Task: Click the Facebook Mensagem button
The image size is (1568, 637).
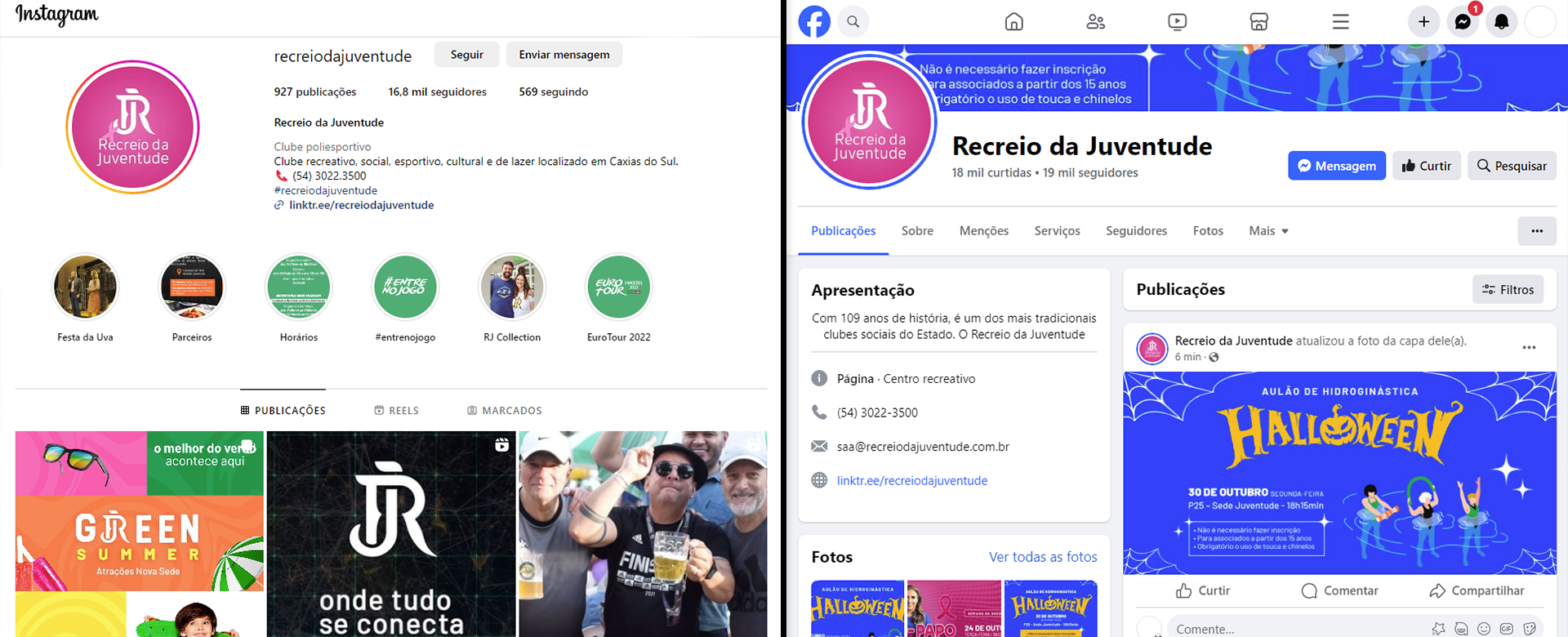Action: [x=1337, y=166]
